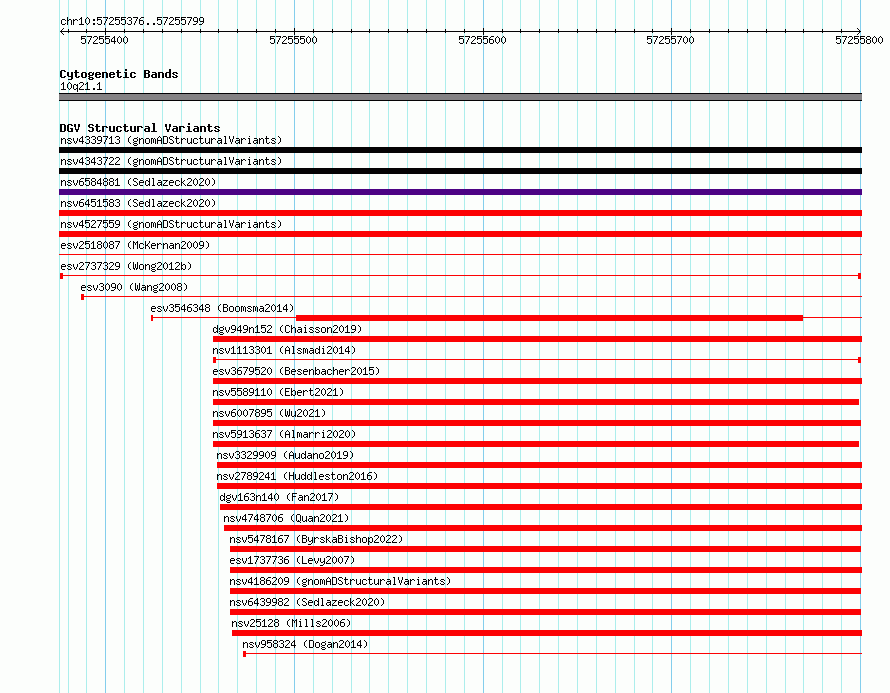Click nsv6451583 (Sedlazeck2020) variant label
The image size is (890, 693).
click(138, 203)
